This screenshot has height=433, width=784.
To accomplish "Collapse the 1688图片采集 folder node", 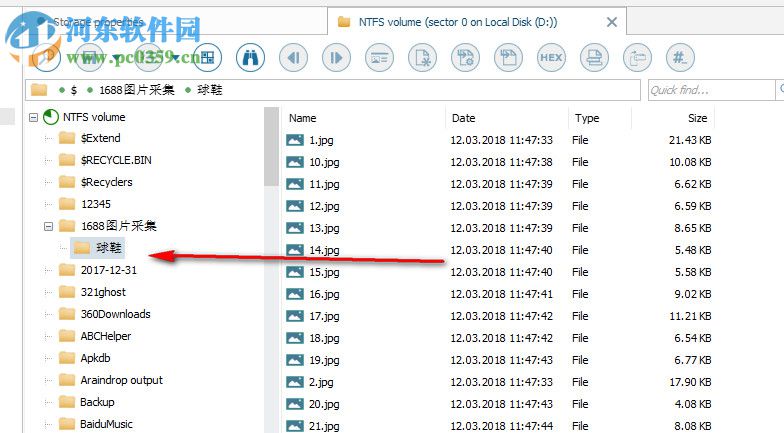I will [x=48, y=226].
